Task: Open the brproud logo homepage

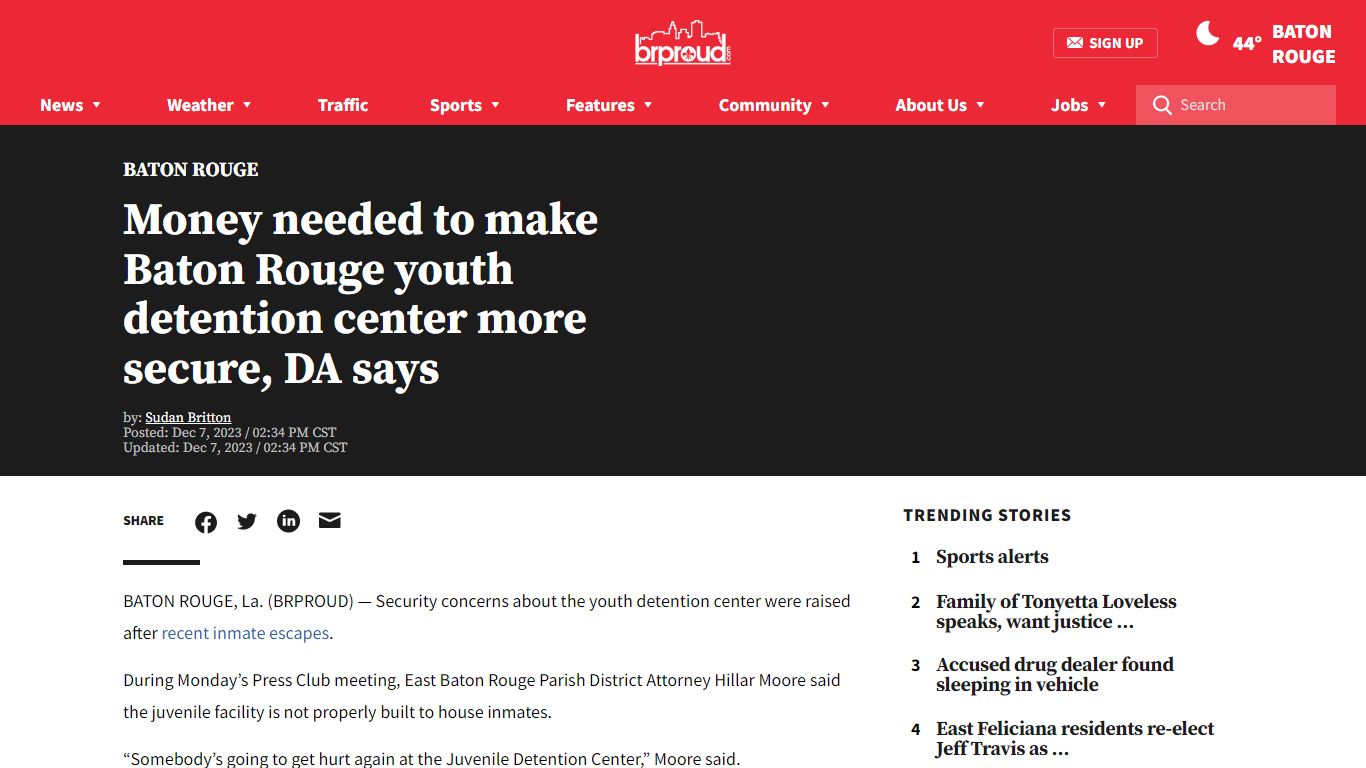Action: coord(683,43)
